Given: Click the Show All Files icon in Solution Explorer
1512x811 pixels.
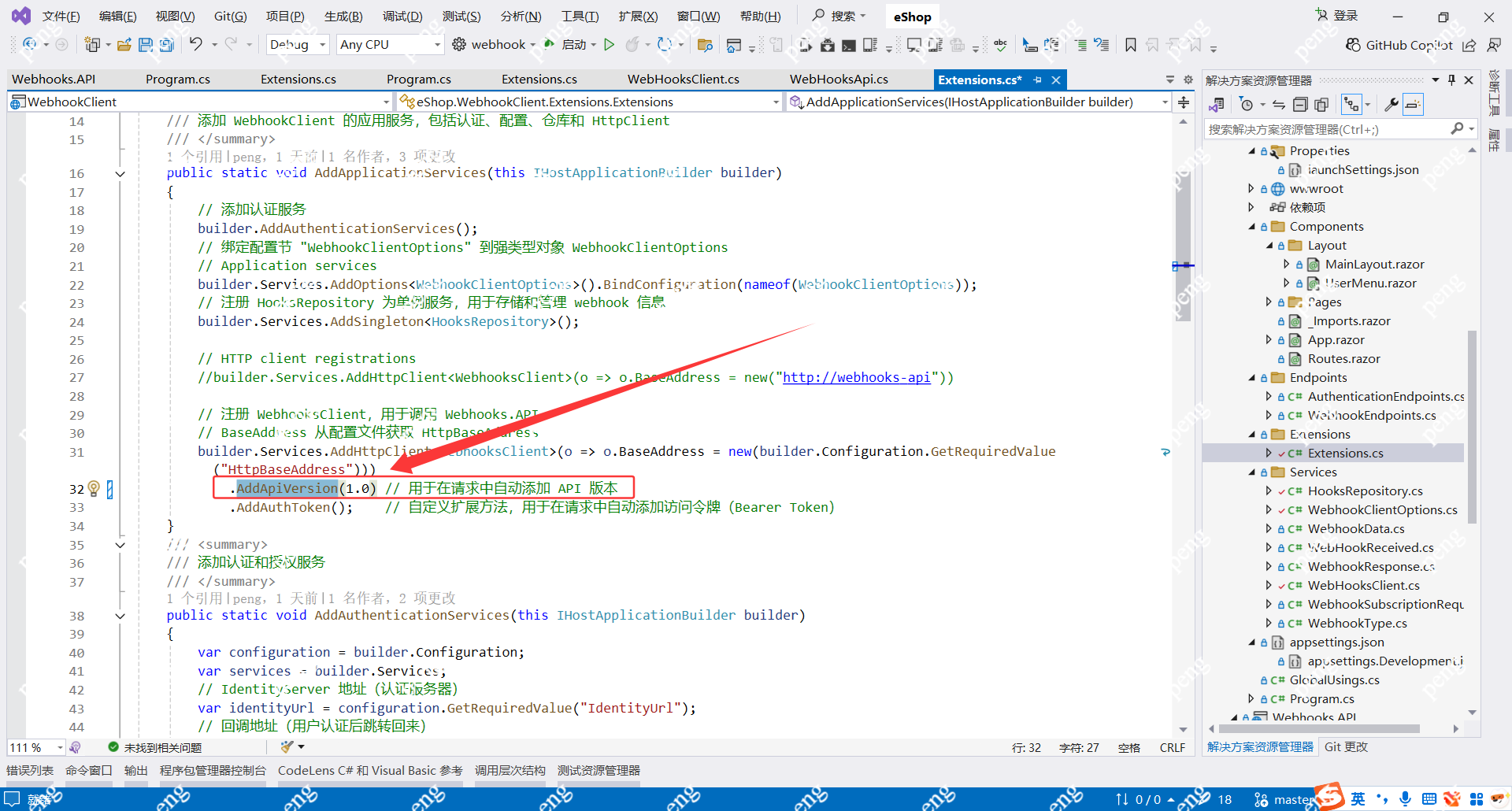Looking at the screenshot, I should pyautogui.click(x=1321, y=105).
